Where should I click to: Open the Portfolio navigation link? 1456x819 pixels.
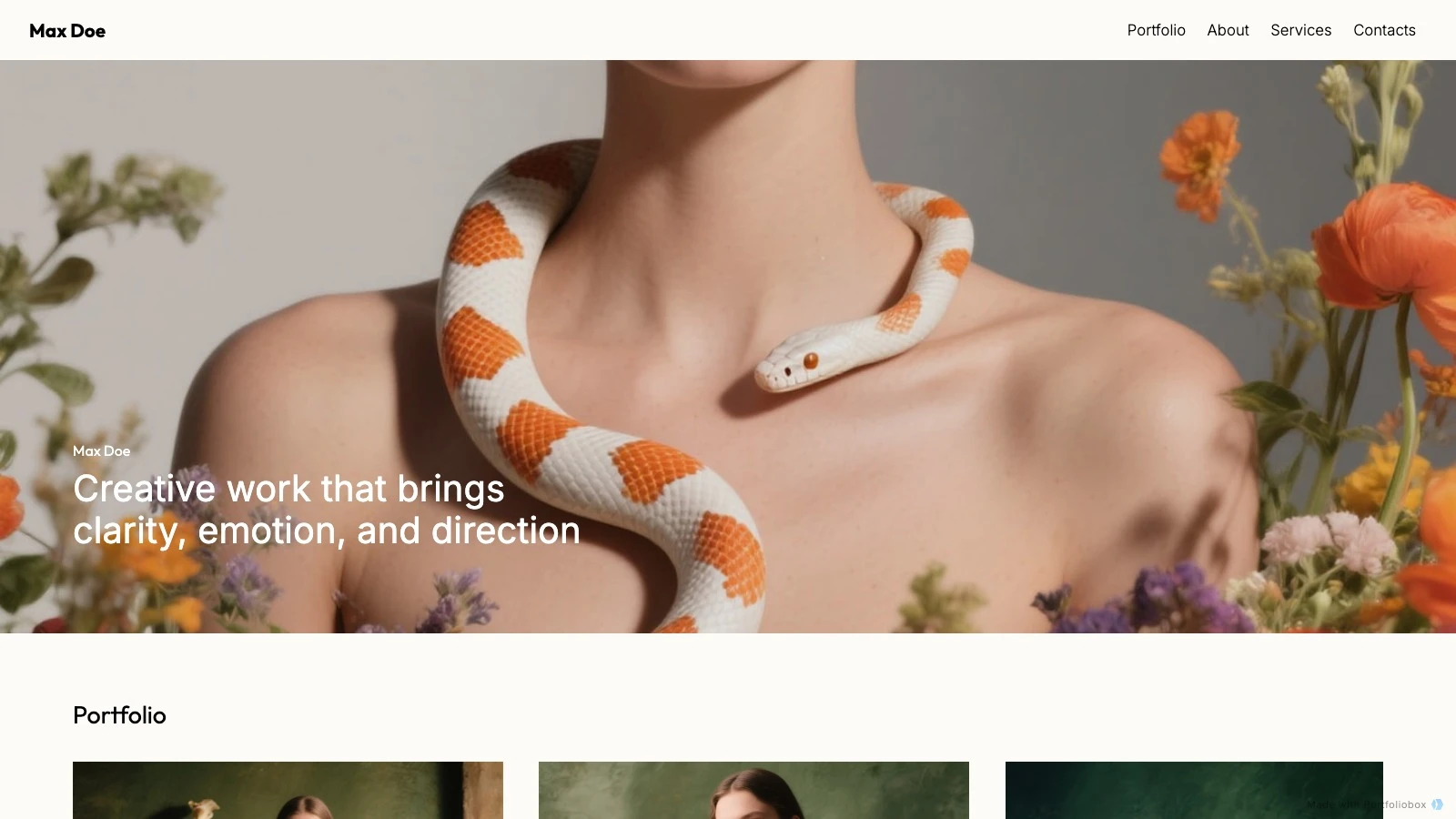pos(1156,30)
